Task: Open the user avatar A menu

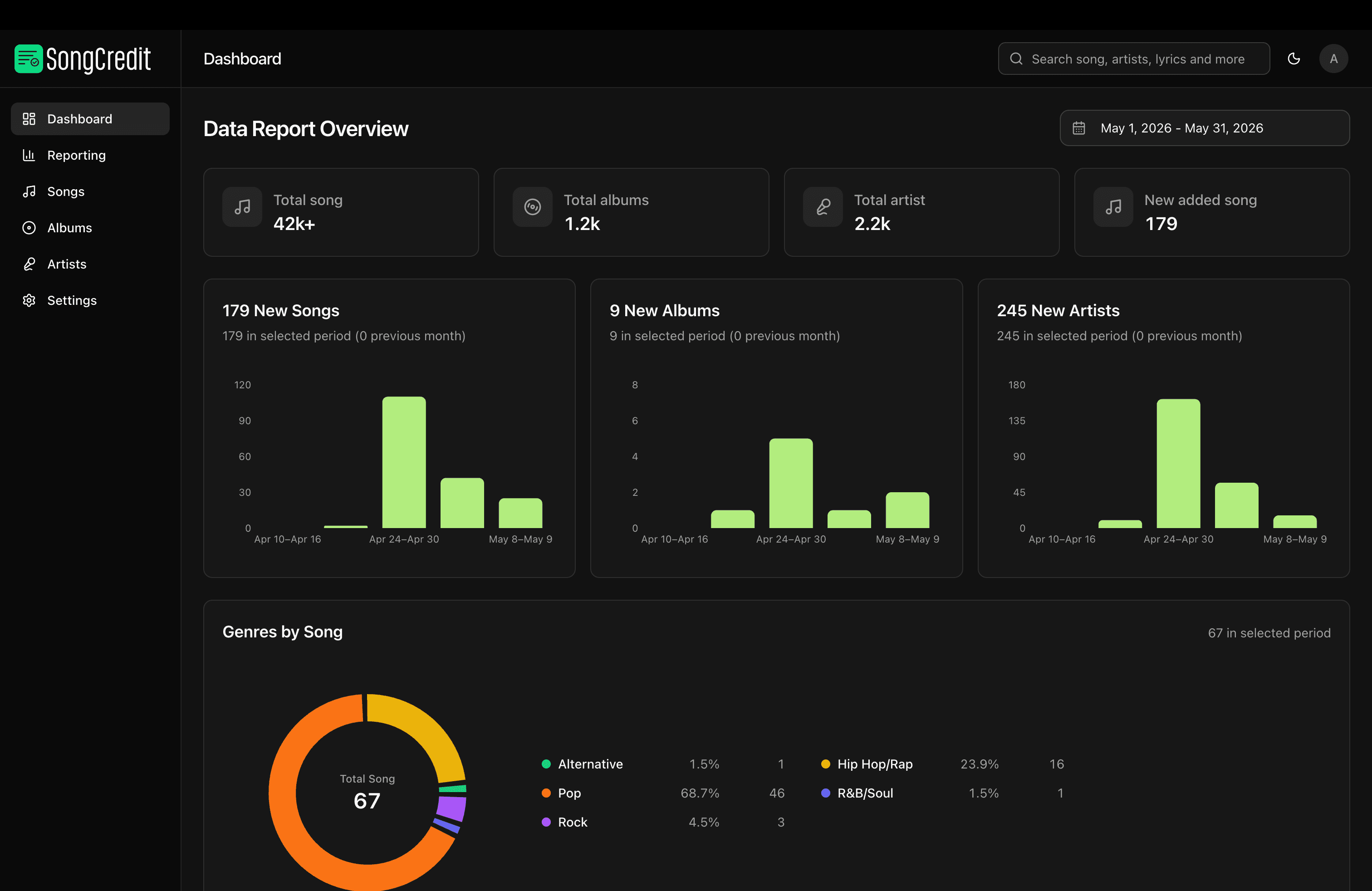Action: tap(1333, 59)
